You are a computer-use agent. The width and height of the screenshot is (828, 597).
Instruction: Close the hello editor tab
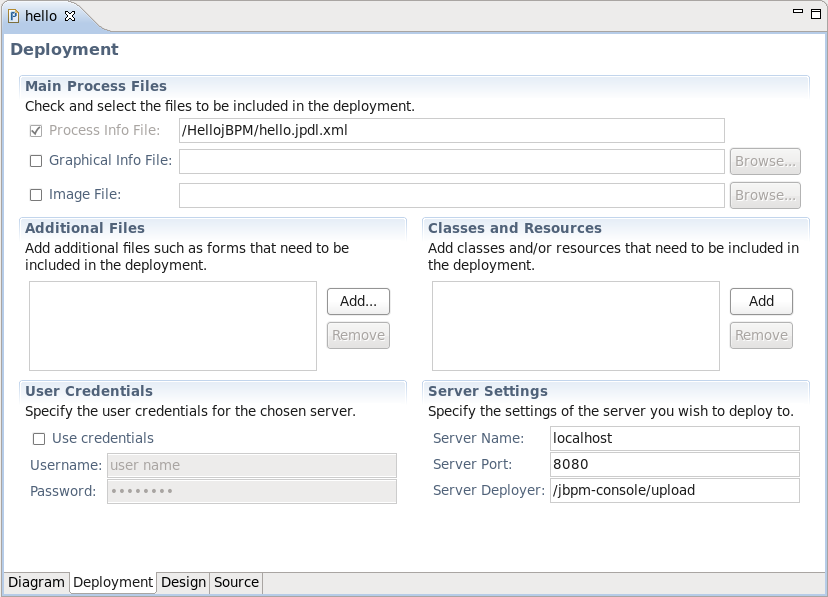click(x=70, y=16)
